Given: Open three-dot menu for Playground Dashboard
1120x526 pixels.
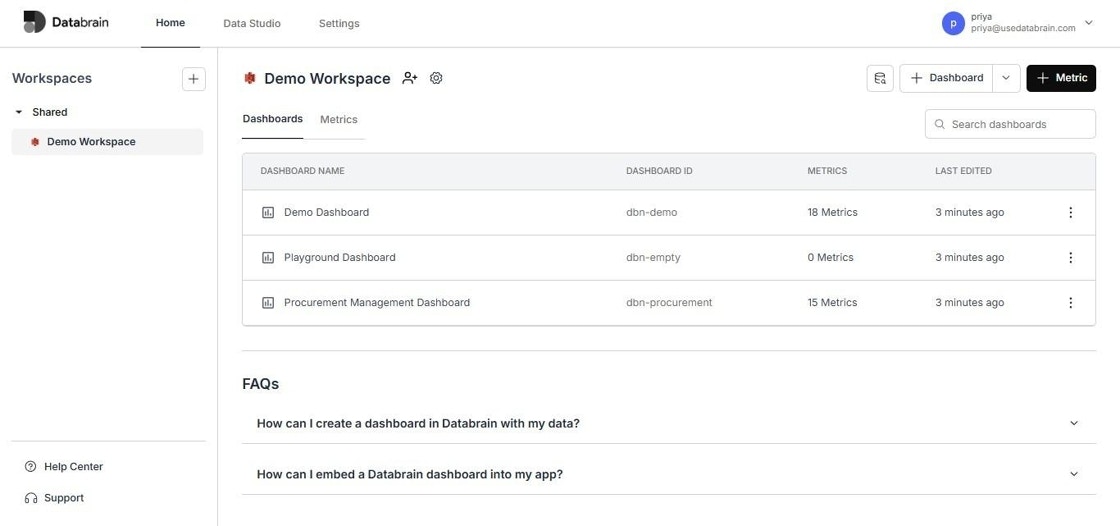Looking at the screenshot, I should [x=1070, y=257].
